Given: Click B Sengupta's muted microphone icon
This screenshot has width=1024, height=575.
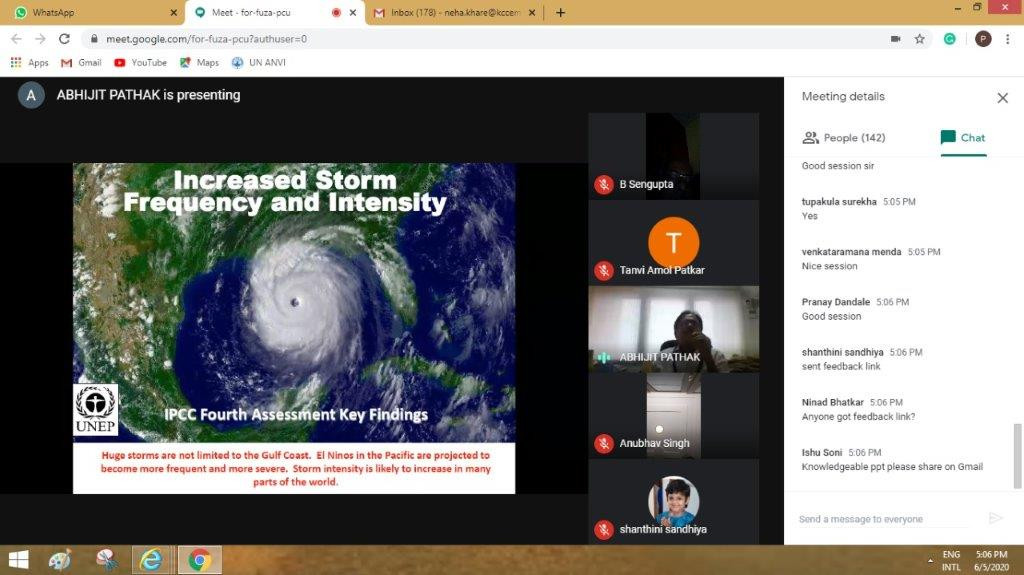Looking at the screenshot, I should pyautogui.click(x=604, y=184).
